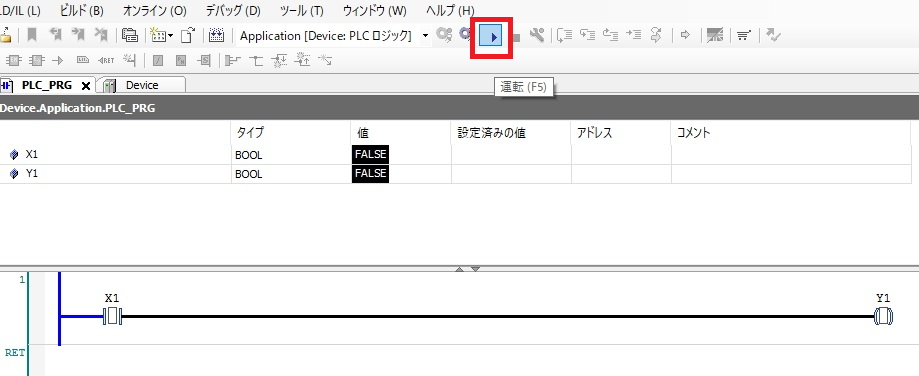The image size is (919, 376).
Task: Click the X1 contact in the ladder rung
Action: click(x=112, y=317)
